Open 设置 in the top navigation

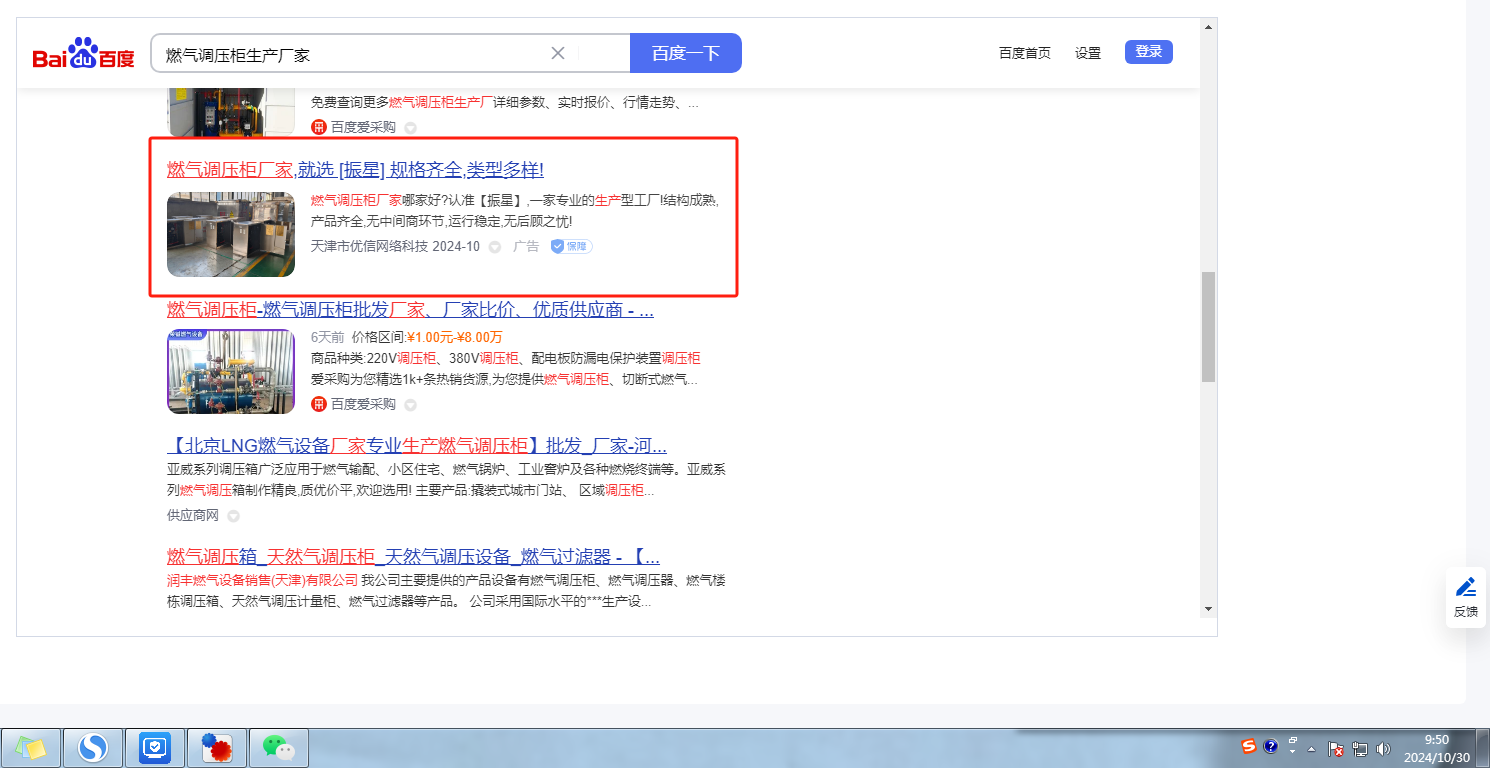(x=1087, y=53)
